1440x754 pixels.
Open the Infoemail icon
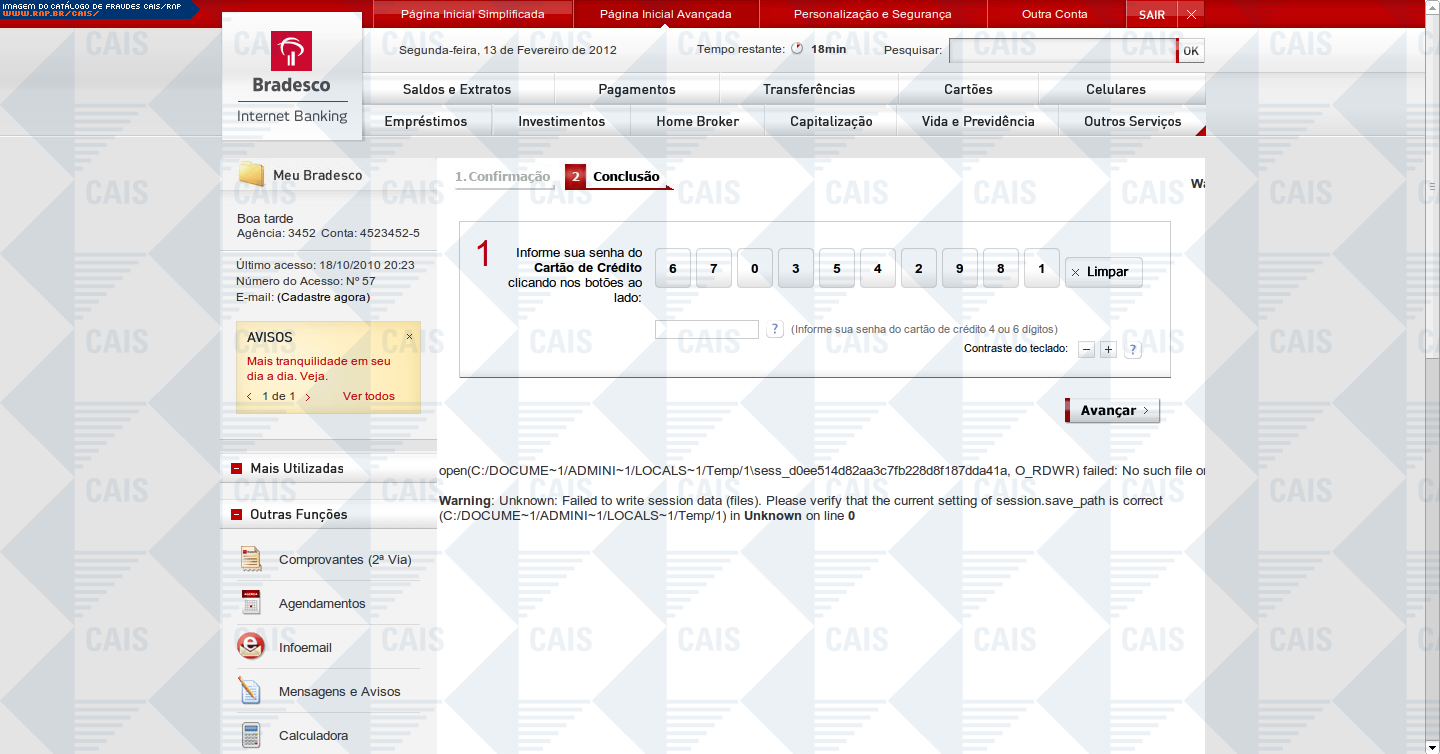pos(251,647)
